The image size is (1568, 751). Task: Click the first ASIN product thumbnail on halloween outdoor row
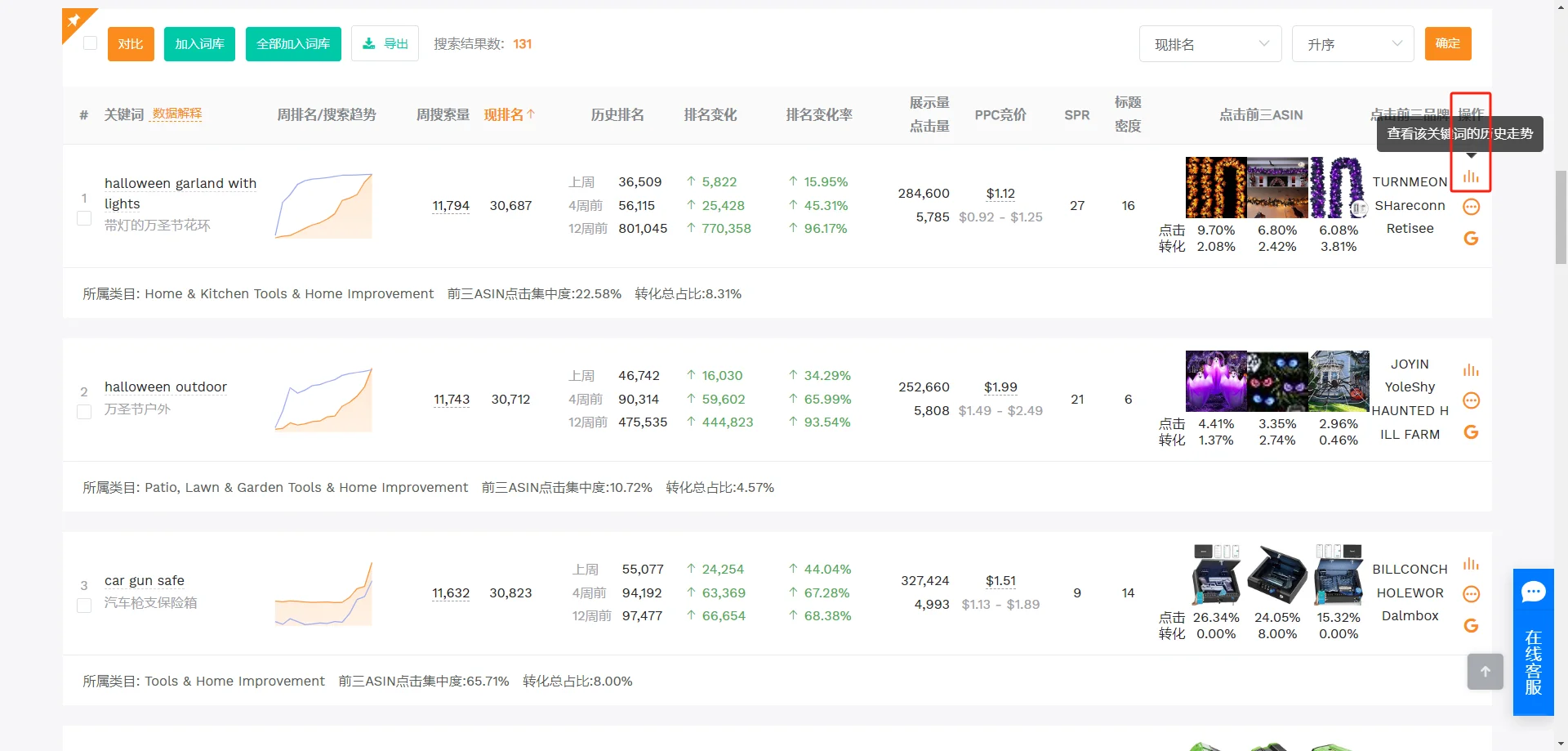pyautogui.click(x=1215, y=380)
